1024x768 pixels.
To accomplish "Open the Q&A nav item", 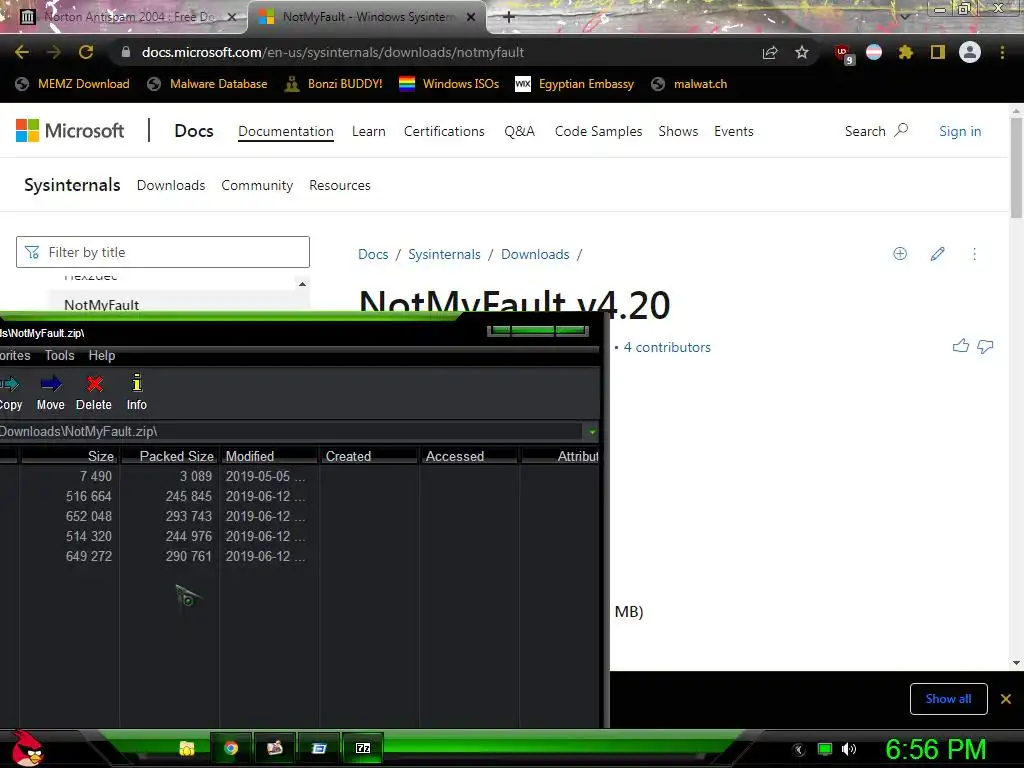I will [519, 131].
